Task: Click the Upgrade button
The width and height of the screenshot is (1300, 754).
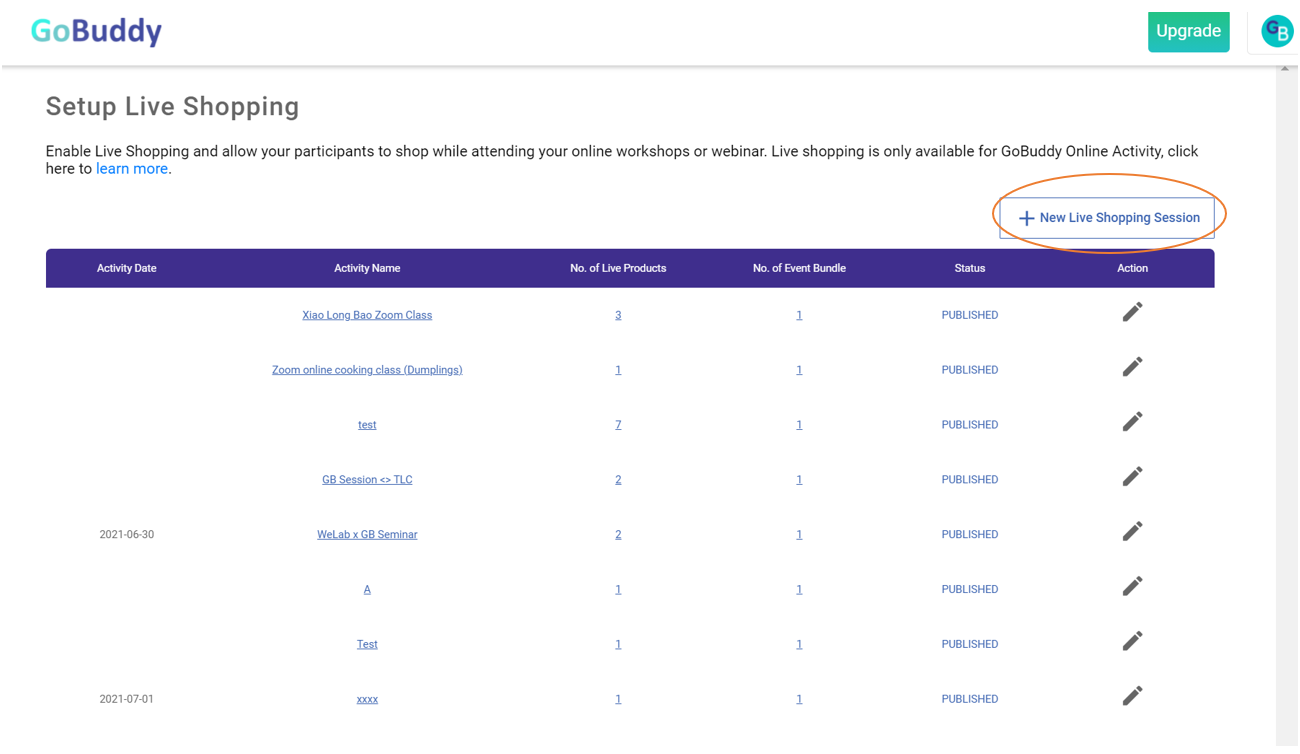Action: point(1188,31)
